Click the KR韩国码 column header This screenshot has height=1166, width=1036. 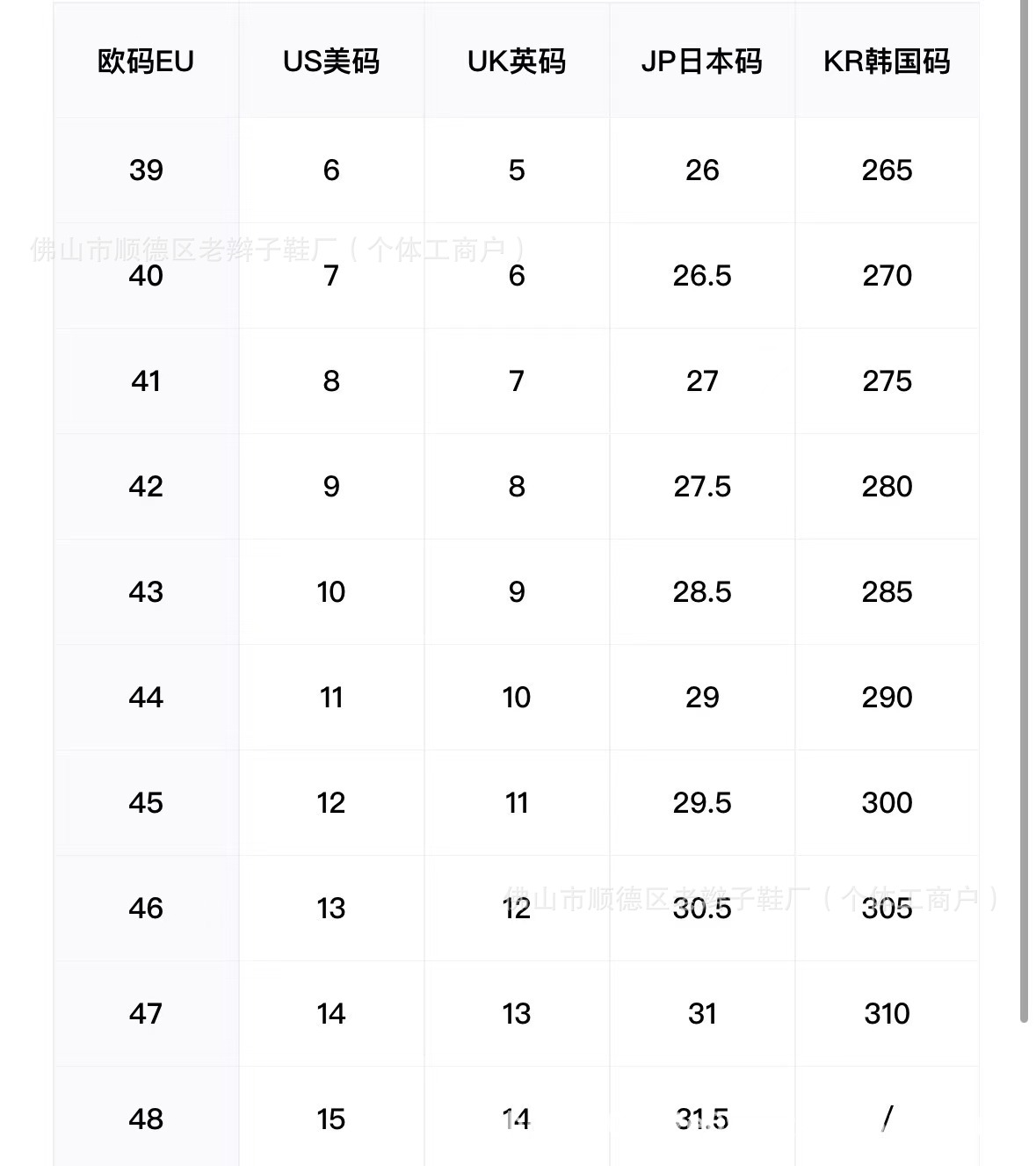click(887, 62)
